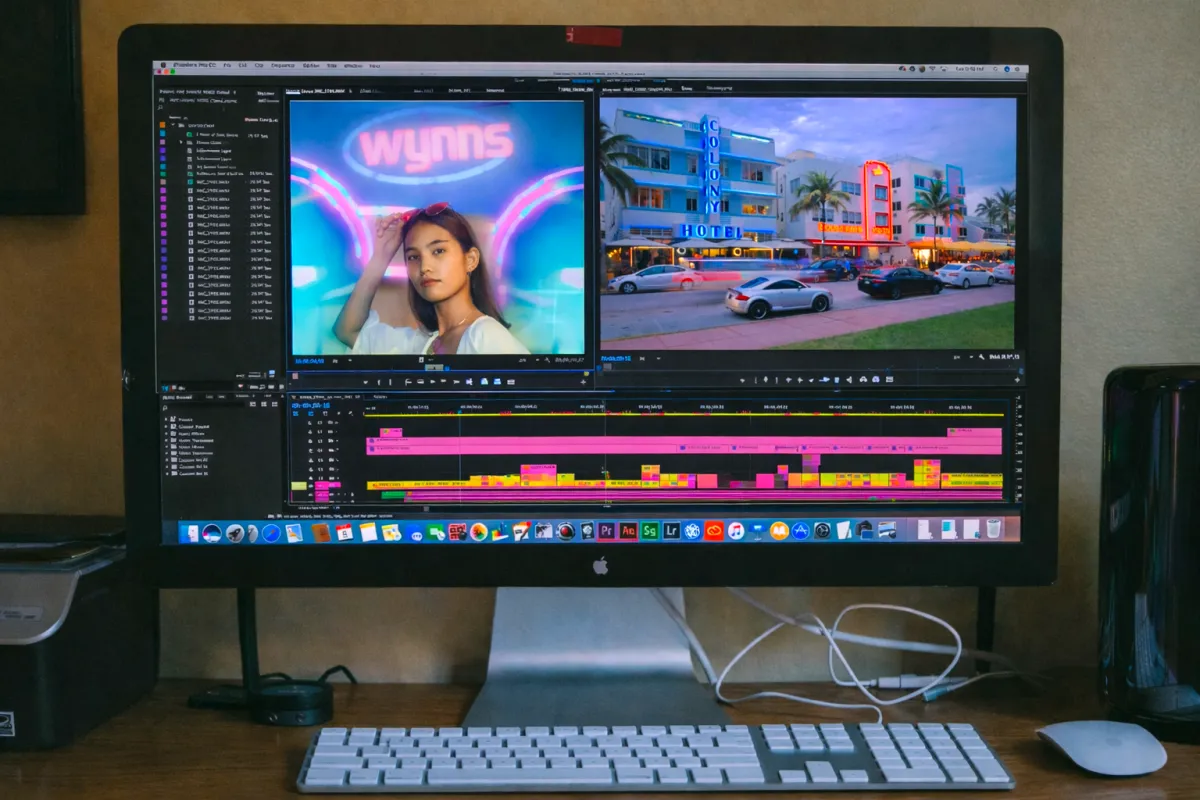Expand Video Transitions folder in Effects panel

166,454
